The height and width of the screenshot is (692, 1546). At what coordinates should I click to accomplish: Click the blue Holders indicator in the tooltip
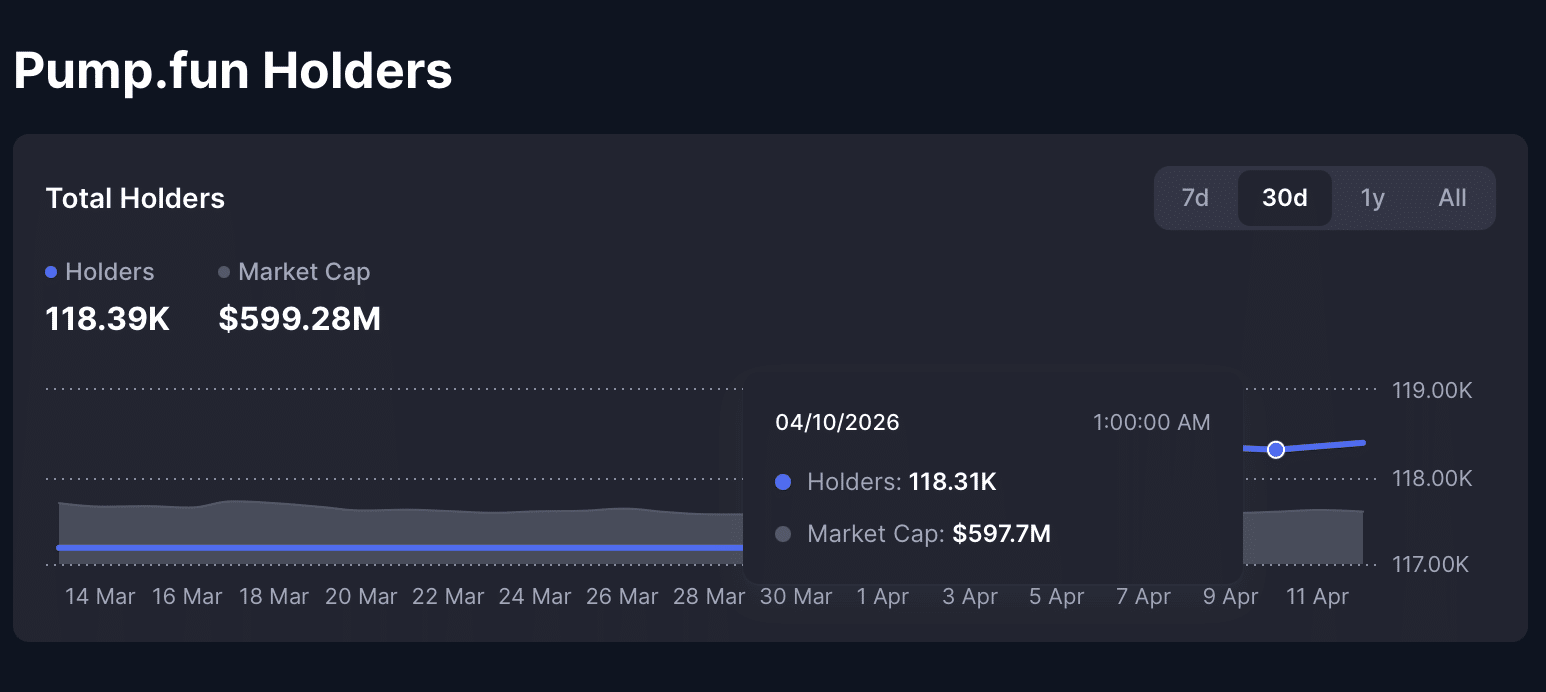tap(783, 482)
